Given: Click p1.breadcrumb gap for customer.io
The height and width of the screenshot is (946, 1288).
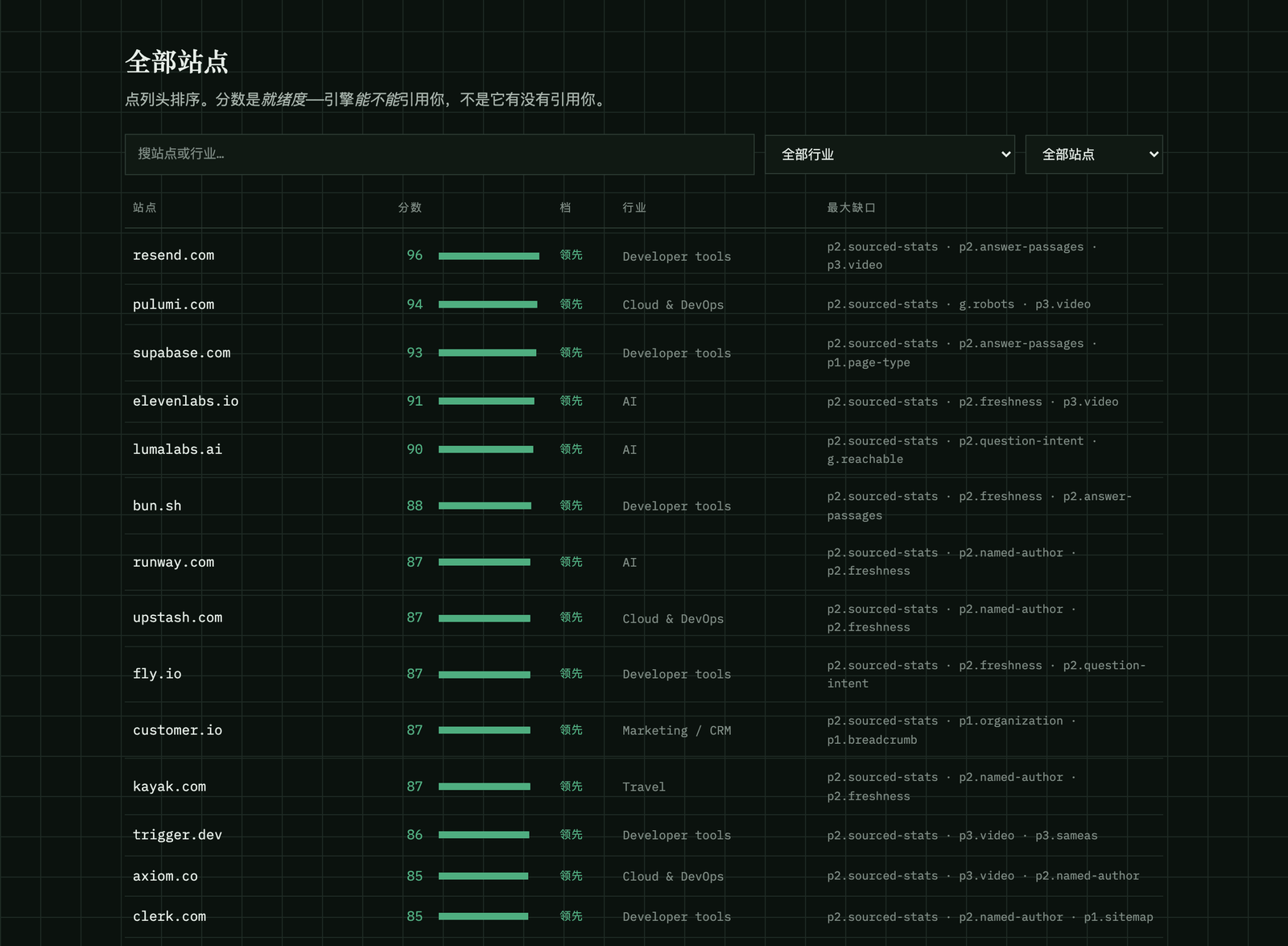Looking at the screenshot, I should pos(872,740).
